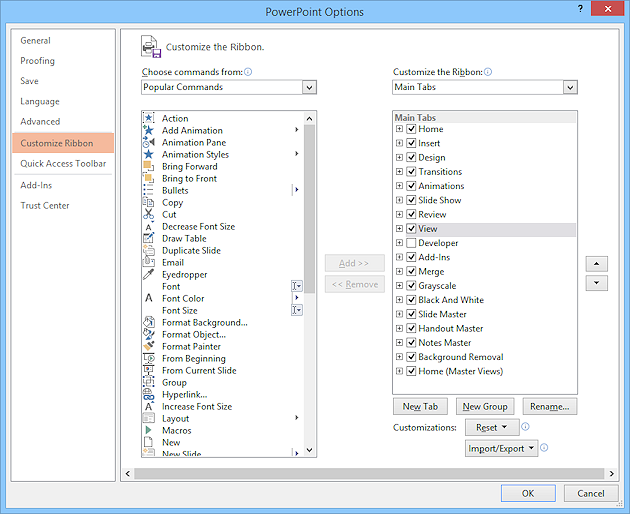Open the Reset dropdown button
630x514 pixels.
click(x=492, y=427)
